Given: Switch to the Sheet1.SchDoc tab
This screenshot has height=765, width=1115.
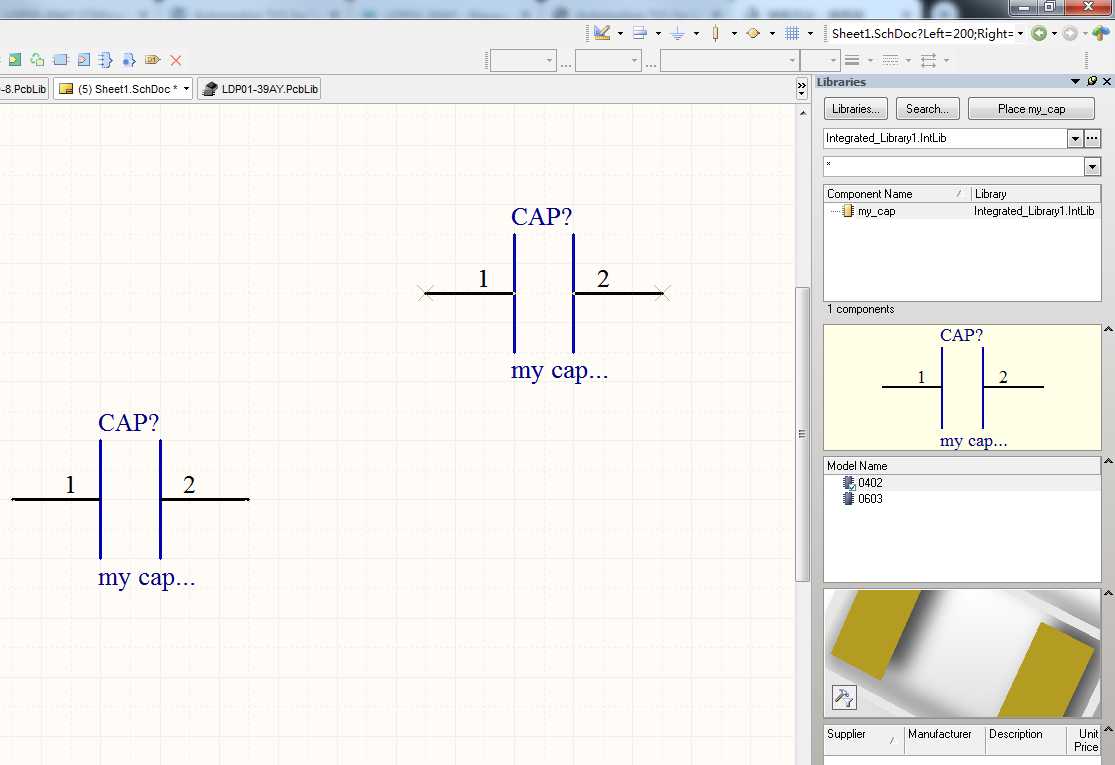Looking at the screenshot, I should pos(121,89).
